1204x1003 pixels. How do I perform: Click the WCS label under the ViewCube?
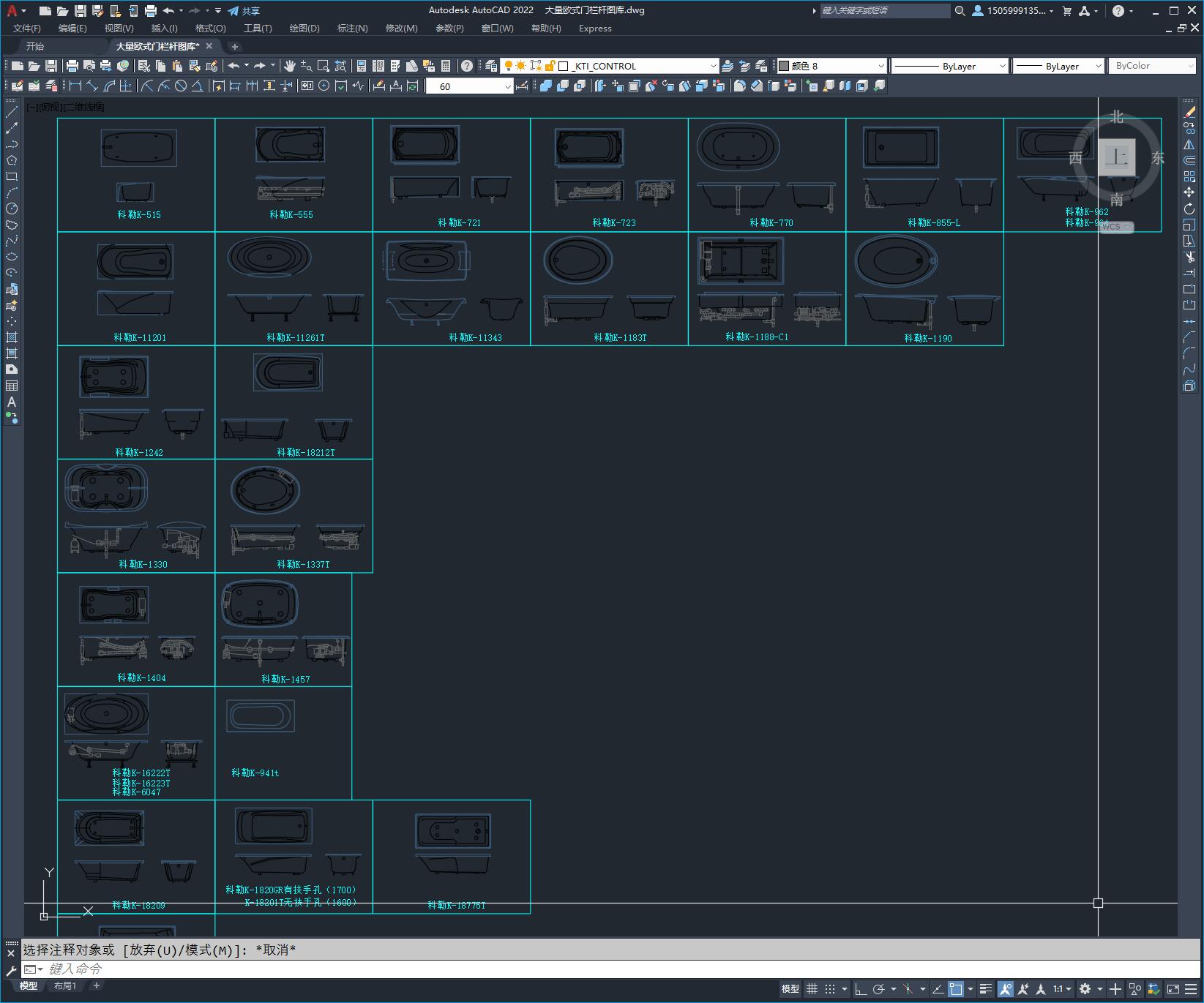pyautogui.click(x=1110, y=227)
